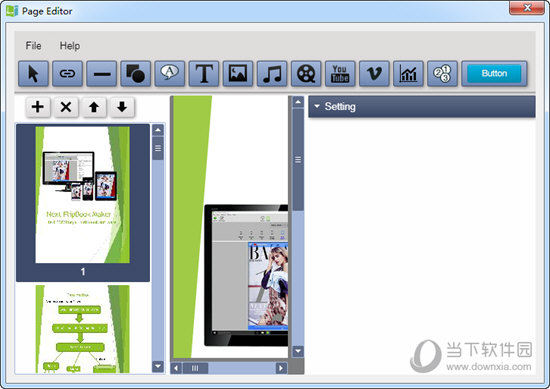Insert a chart with the graph tool
Image resolution: width=550 pixels, height=389 pixels.
[408, 74]
